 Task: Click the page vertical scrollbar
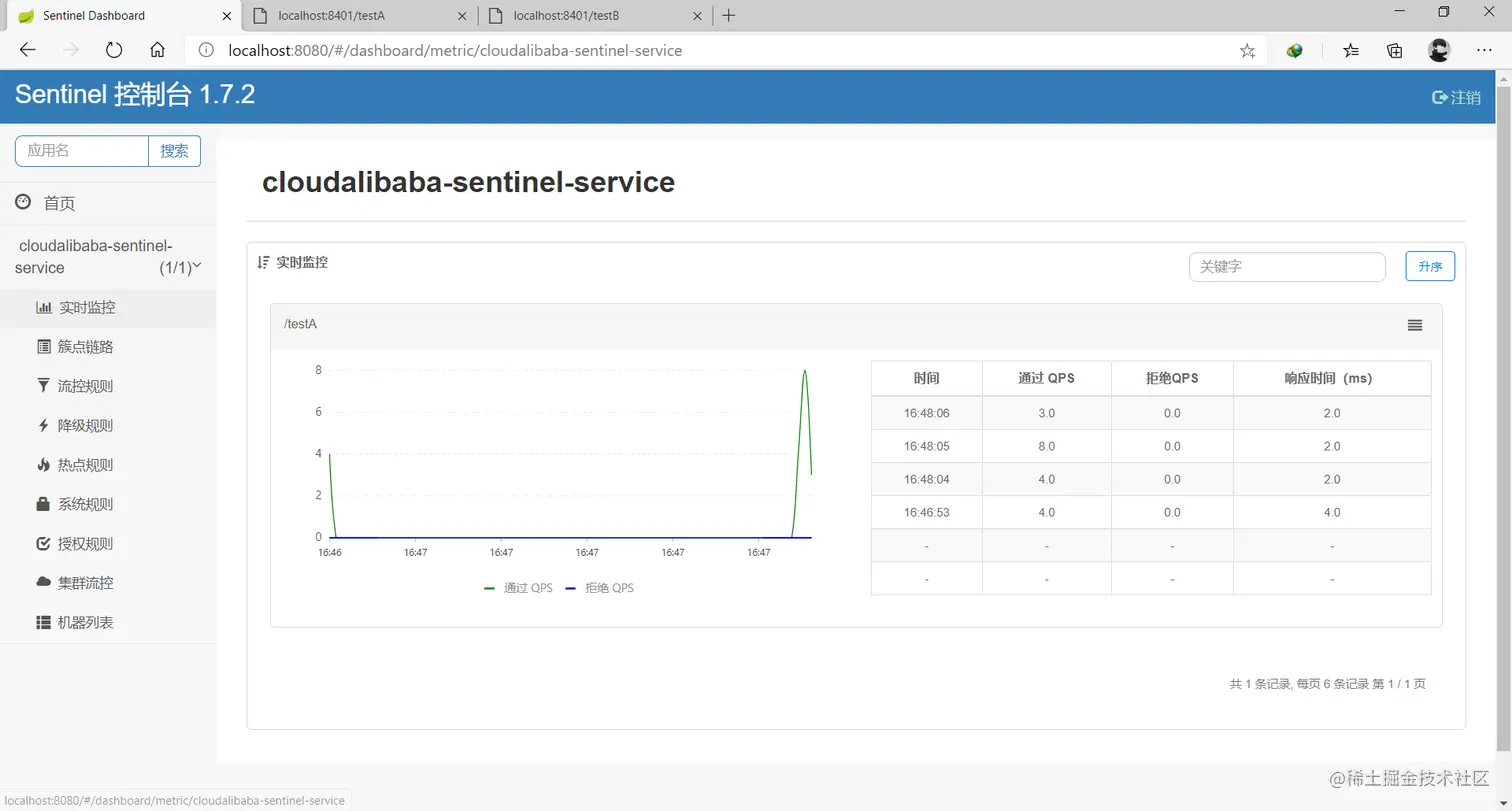(x=1504, y=420)
